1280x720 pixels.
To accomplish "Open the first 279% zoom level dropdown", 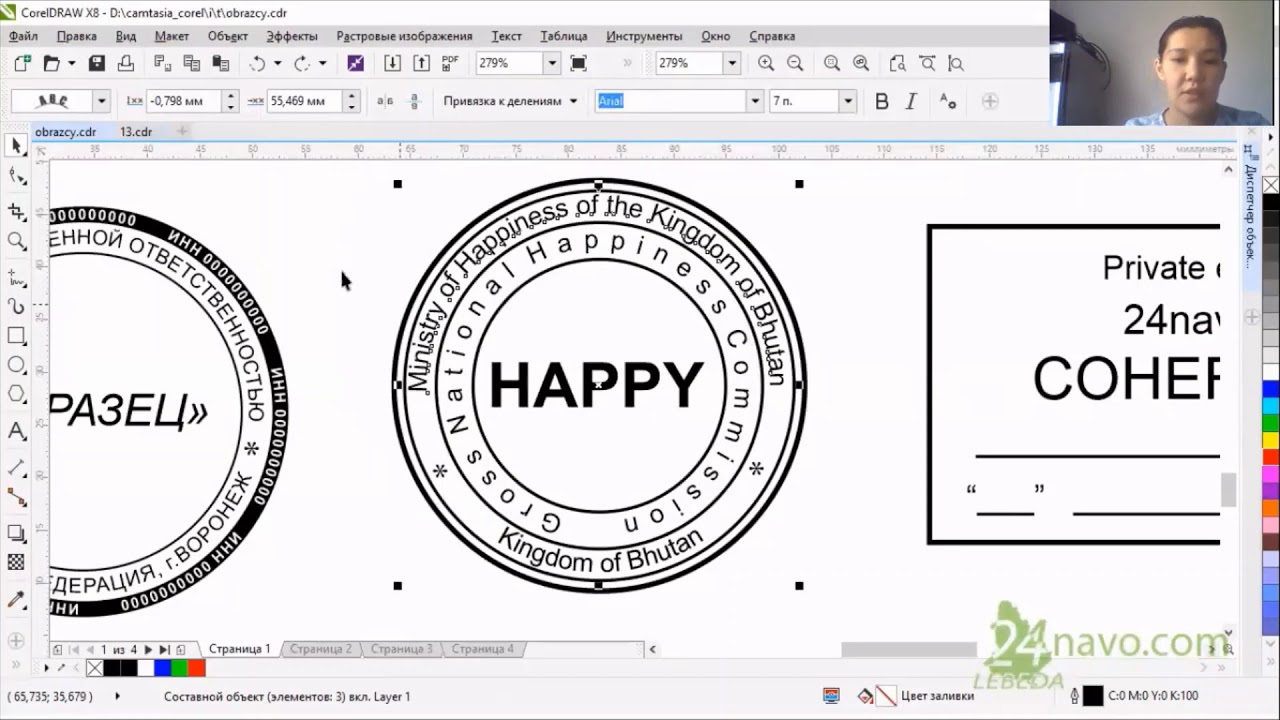I will [551, 63].
